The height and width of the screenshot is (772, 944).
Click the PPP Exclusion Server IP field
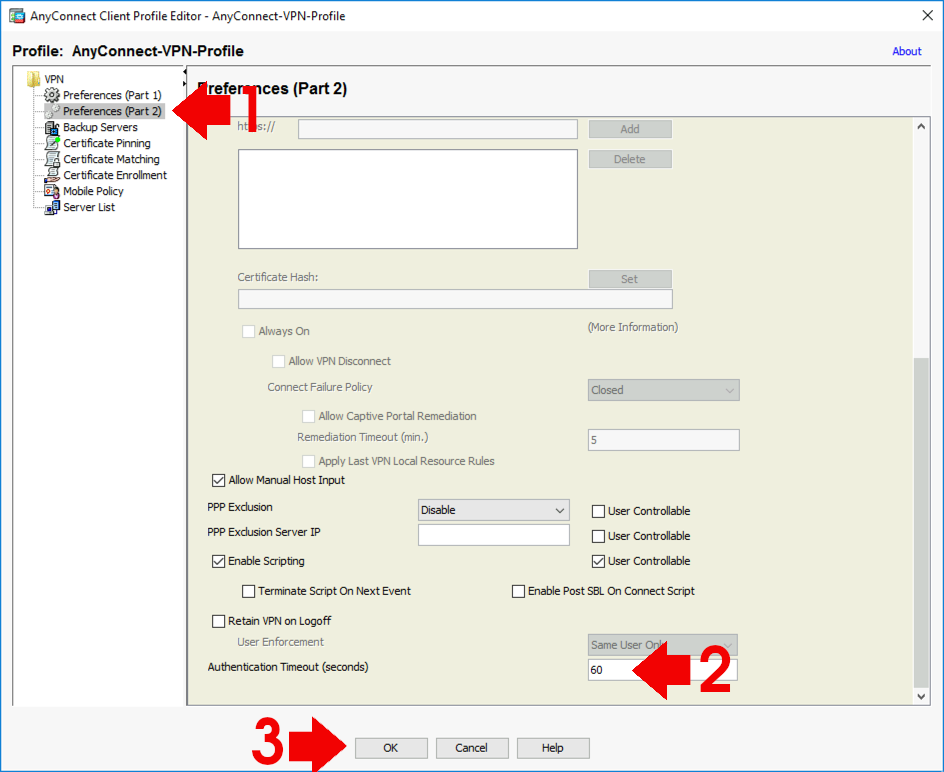coord(494,535)
